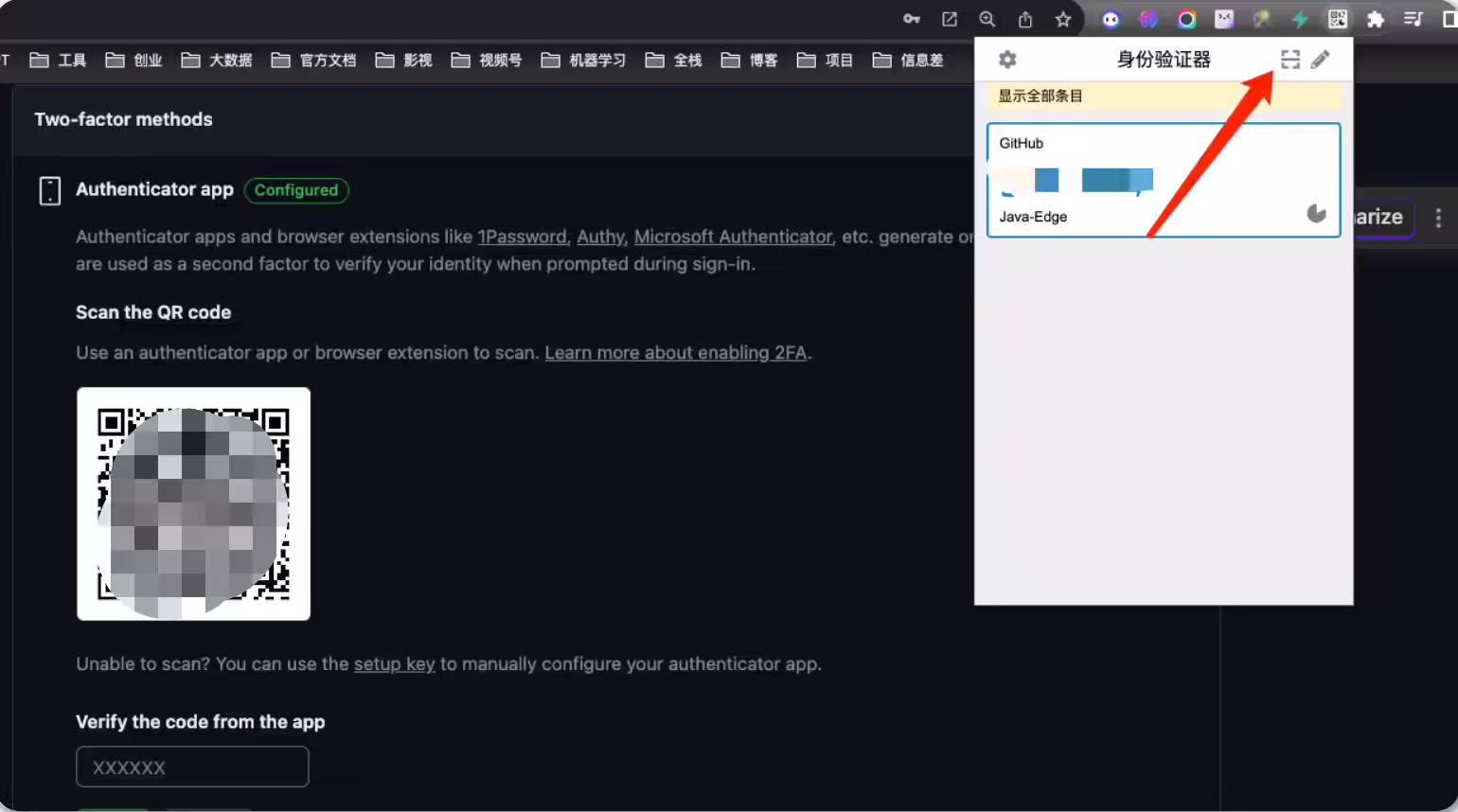1458x812 pixels.
Task: Click Learn more about enabling 2FA
Action: pyautogui.click(x=676, y=353)
